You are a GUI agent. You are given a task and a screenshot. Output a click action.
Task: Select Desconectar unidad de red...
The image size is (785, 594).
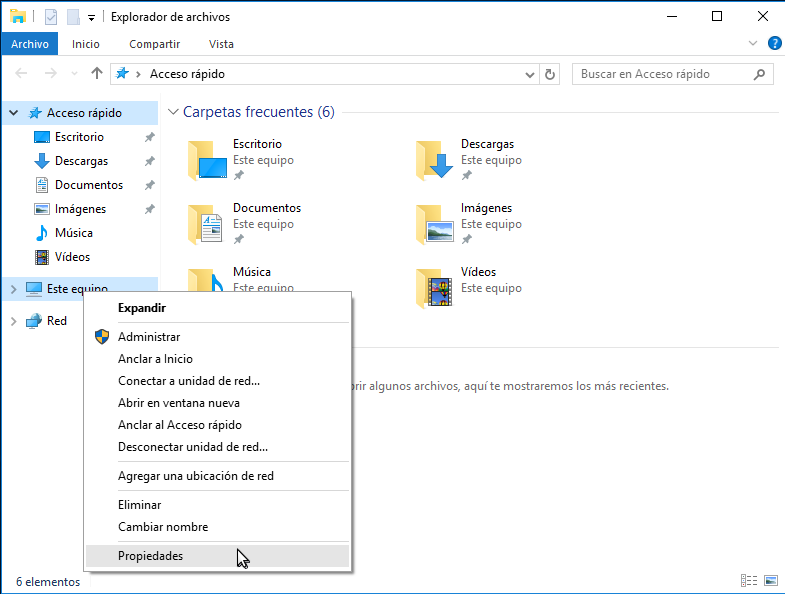(217, 447)
